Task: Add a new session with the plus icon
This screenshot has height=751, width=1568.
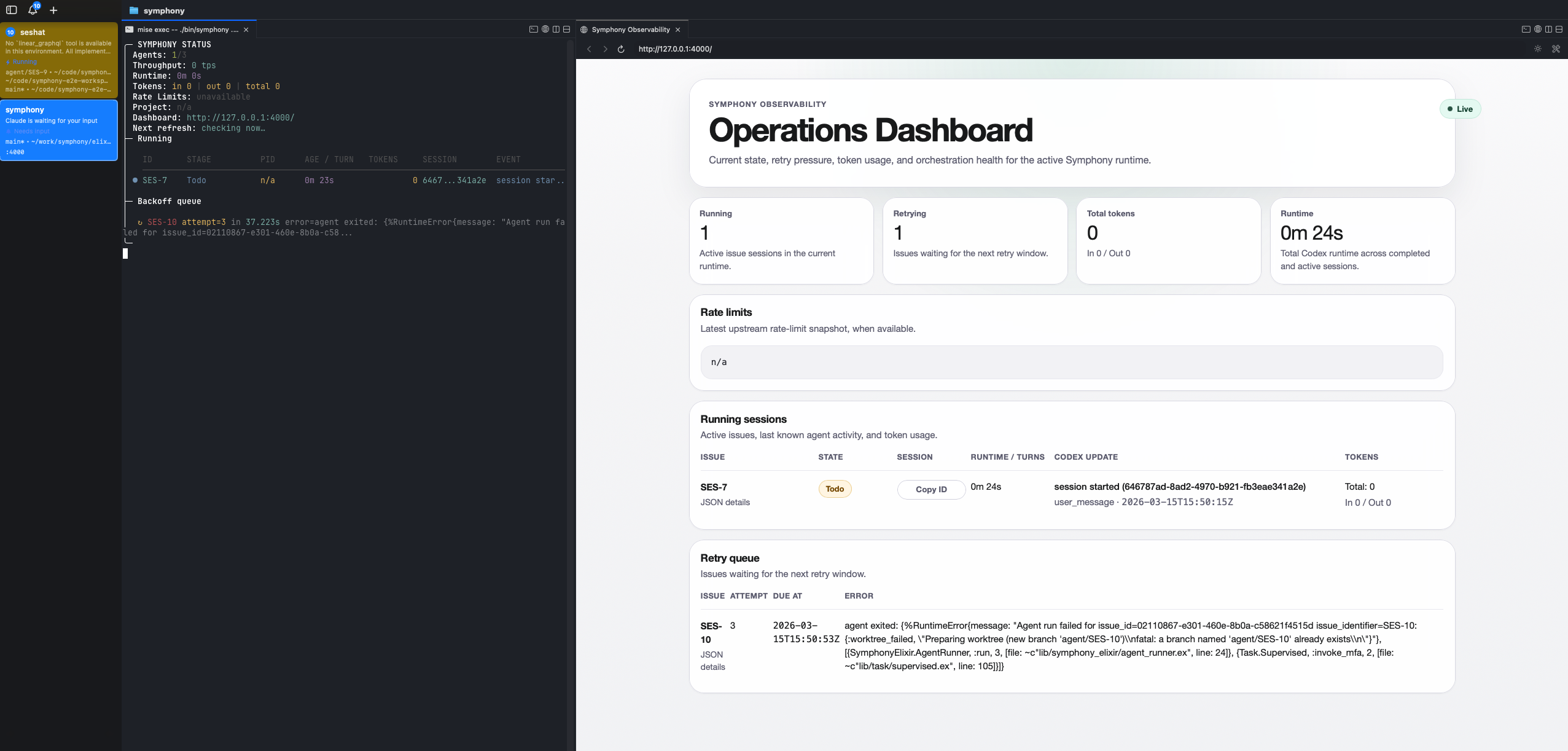Action: click(x=53, y=10)
